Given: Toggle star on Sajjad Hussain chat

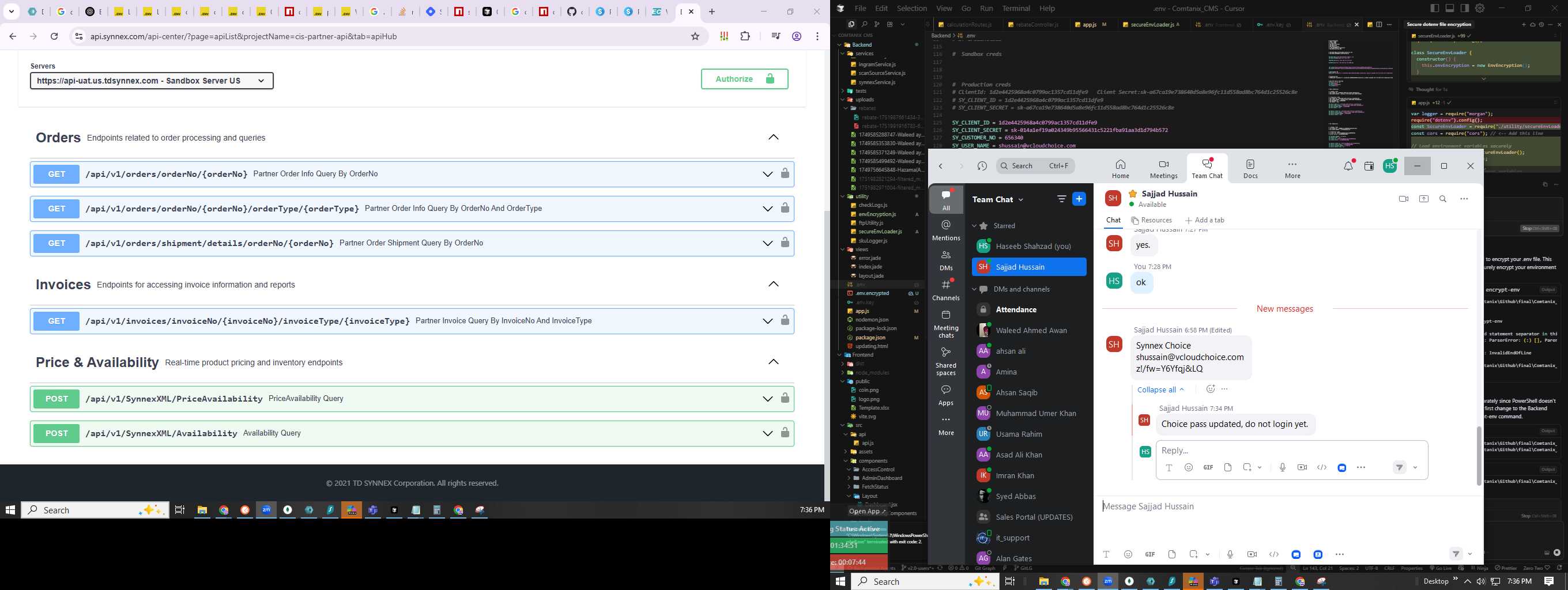Looking at the screenshot, I should click(x=1133, y=194).
